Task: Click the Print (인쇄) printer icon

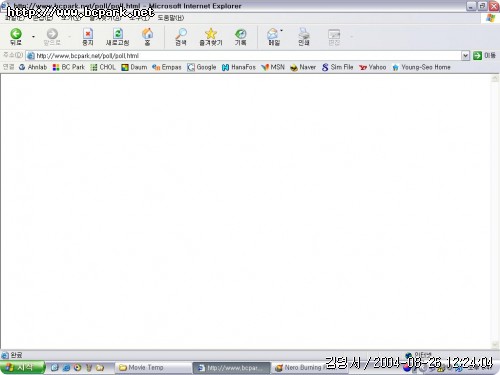Action: [x=304, y=37]
